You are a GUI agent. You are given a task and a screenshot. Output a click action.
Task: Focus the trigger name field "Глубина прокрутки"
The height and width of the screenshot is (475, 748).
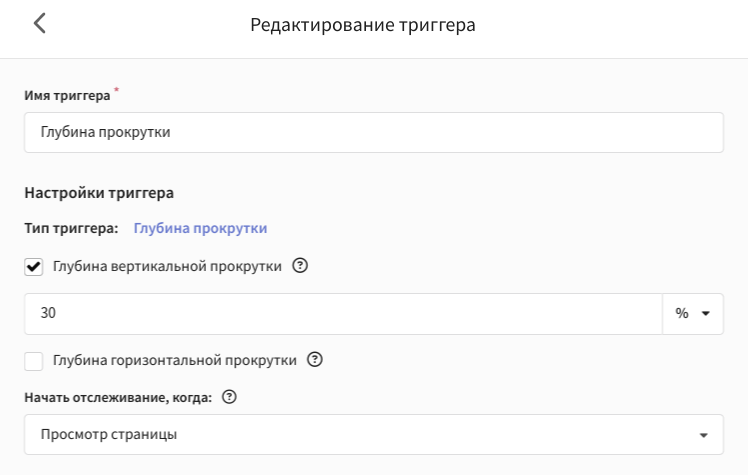pyautogui.click(x=374, y=133)
